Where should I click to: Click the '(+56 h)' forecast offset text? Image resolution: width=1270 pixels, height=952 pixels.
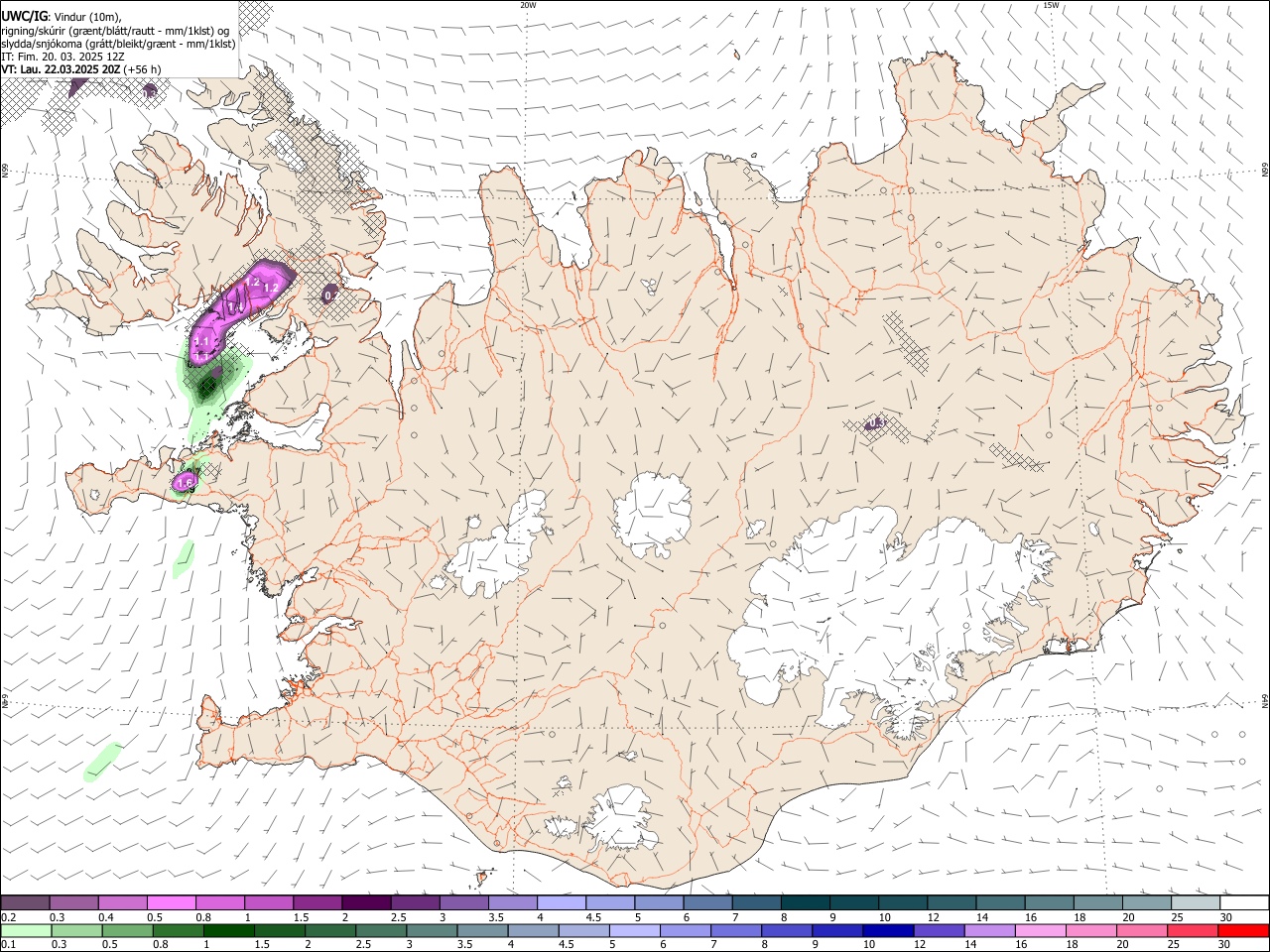pos(143,69)
